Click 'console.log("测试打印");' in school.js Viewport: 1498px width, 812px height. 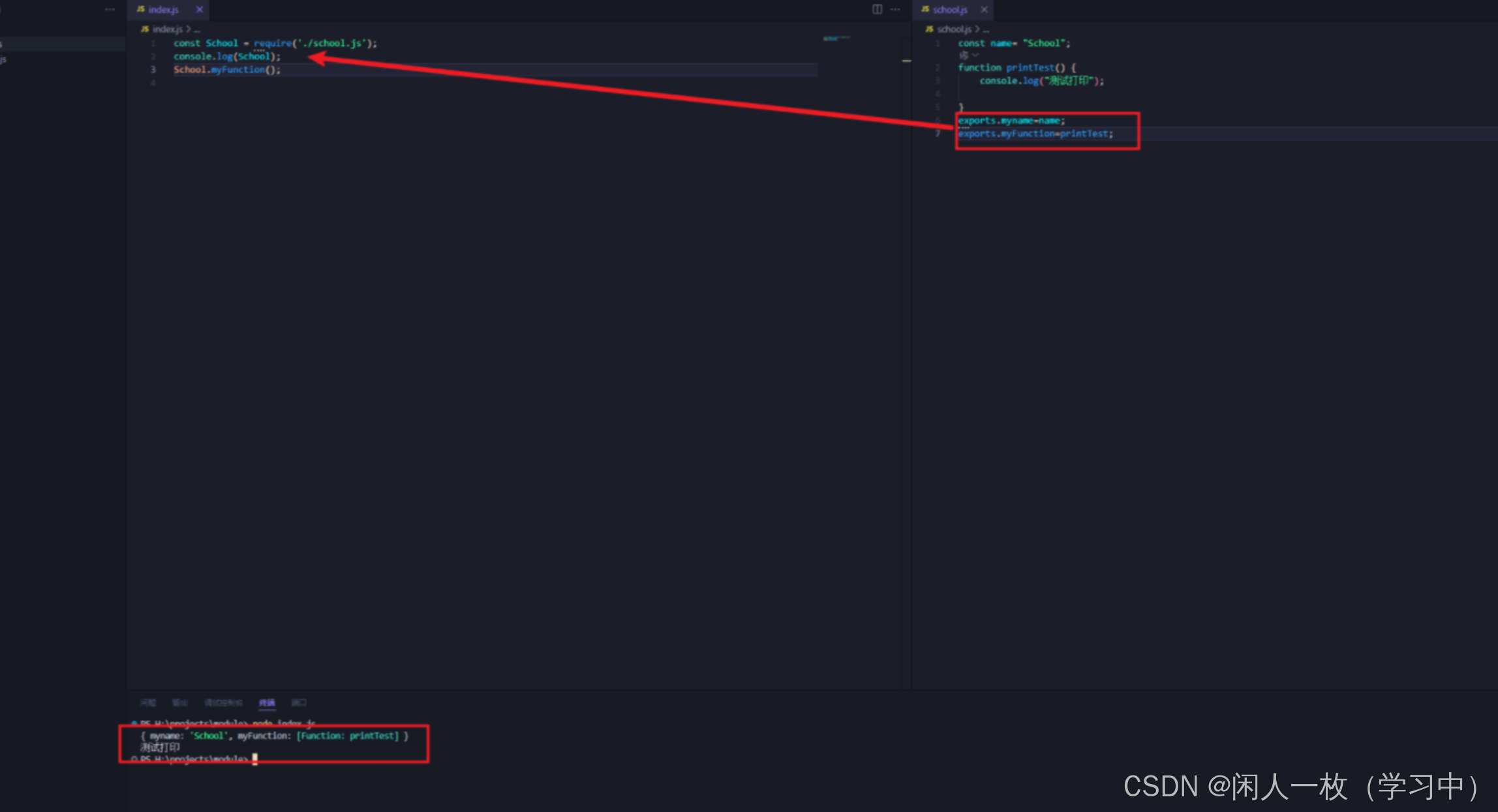click(1041, 81)
